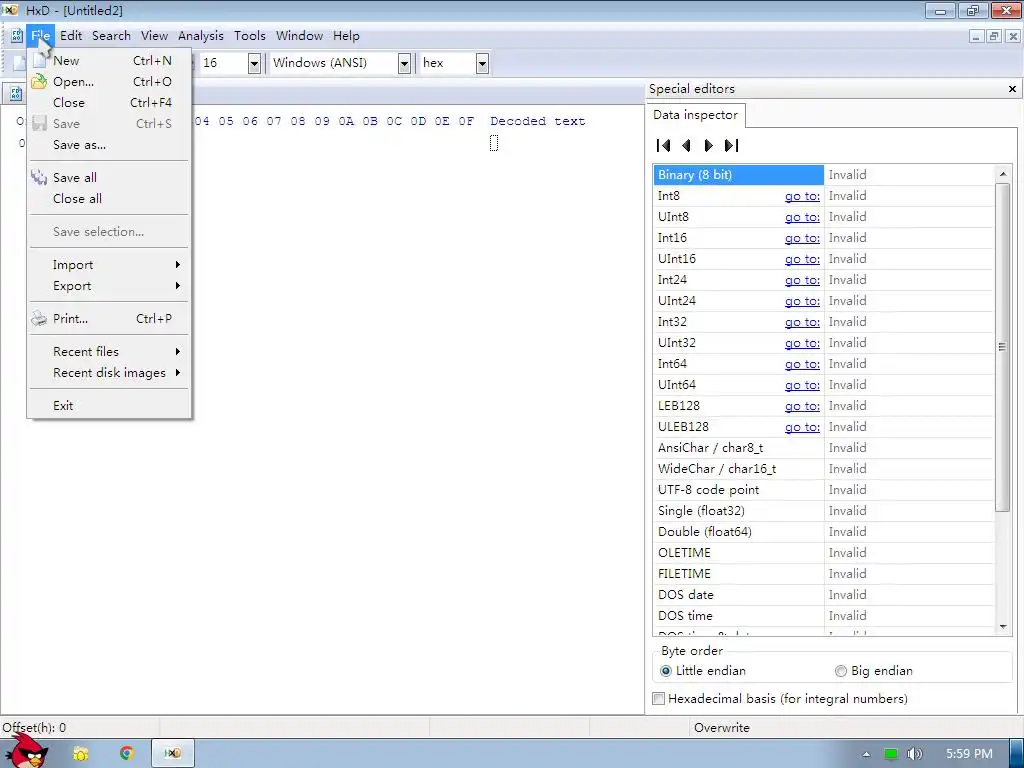Screen dimensions: 1024x768
Task: Click go to link for Int8
Action: click(802, 196)
